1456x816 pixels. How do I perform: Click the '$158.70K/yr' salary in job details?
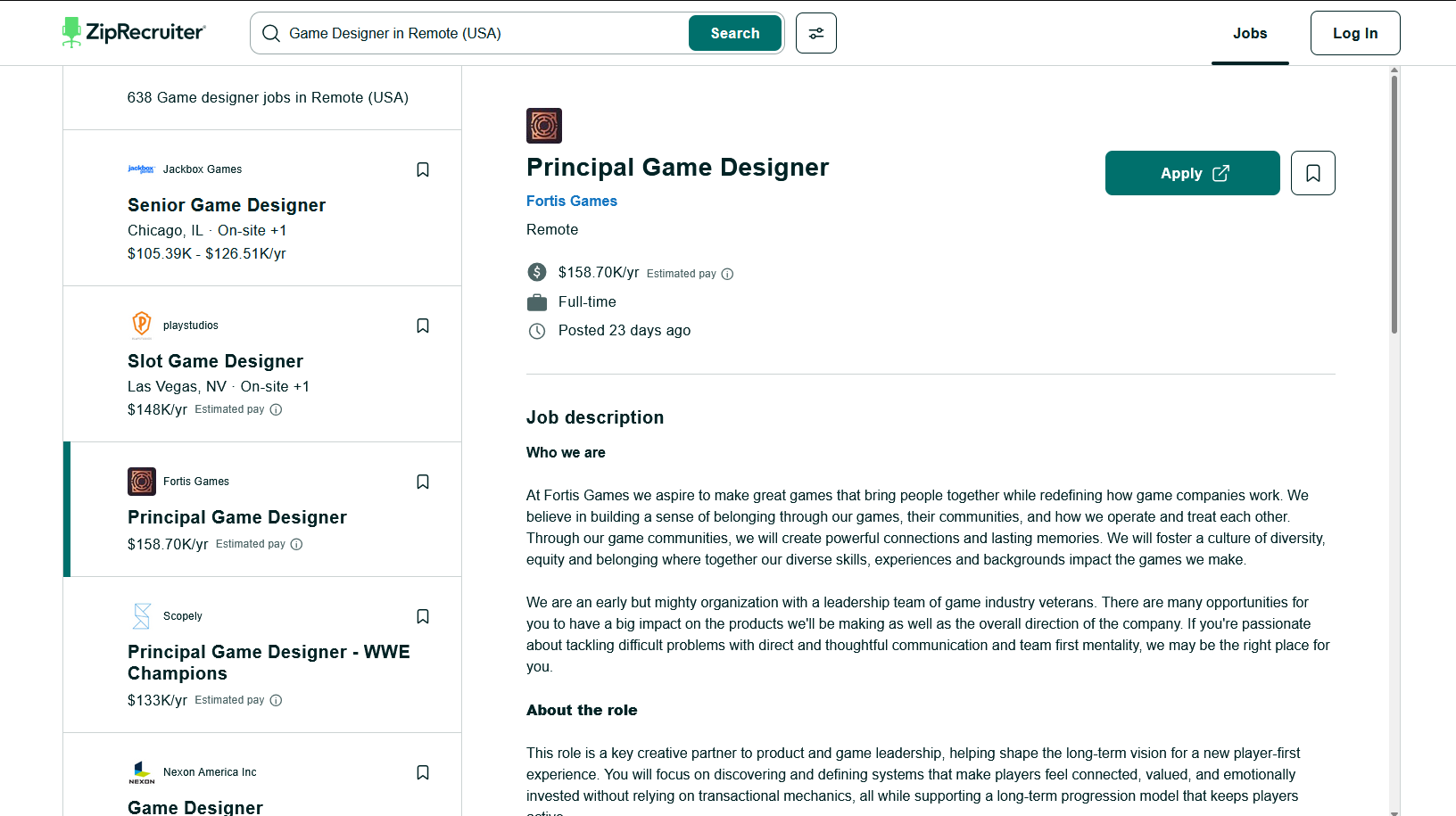tap(599, 272)
